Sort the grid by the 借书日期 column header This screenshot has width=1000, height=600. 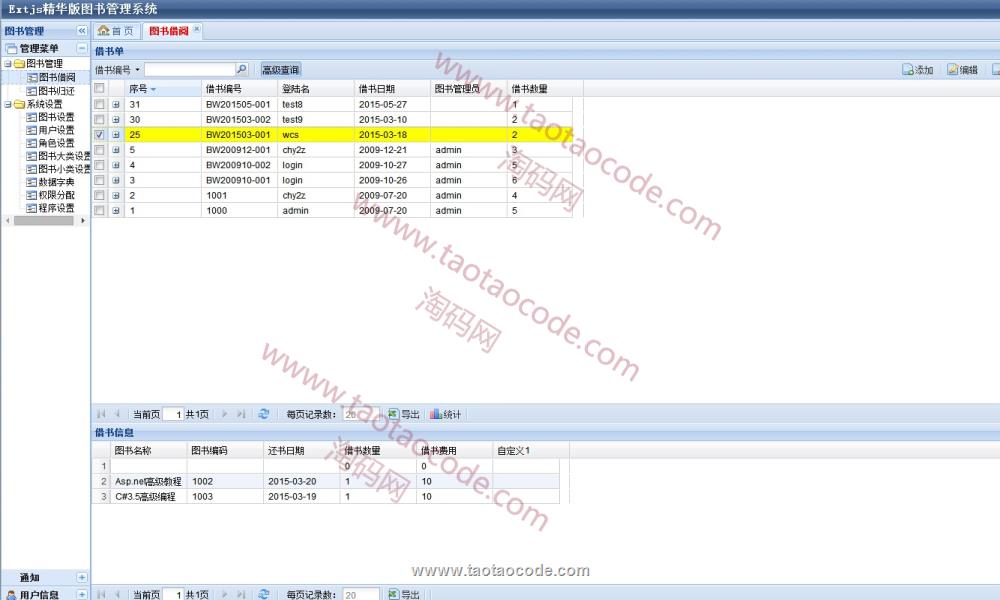point(376,89)
